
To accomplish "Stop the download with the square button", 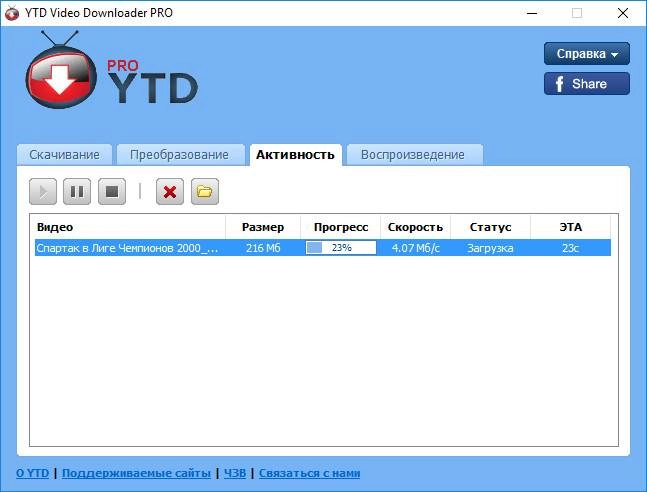I will click(112, 192).
